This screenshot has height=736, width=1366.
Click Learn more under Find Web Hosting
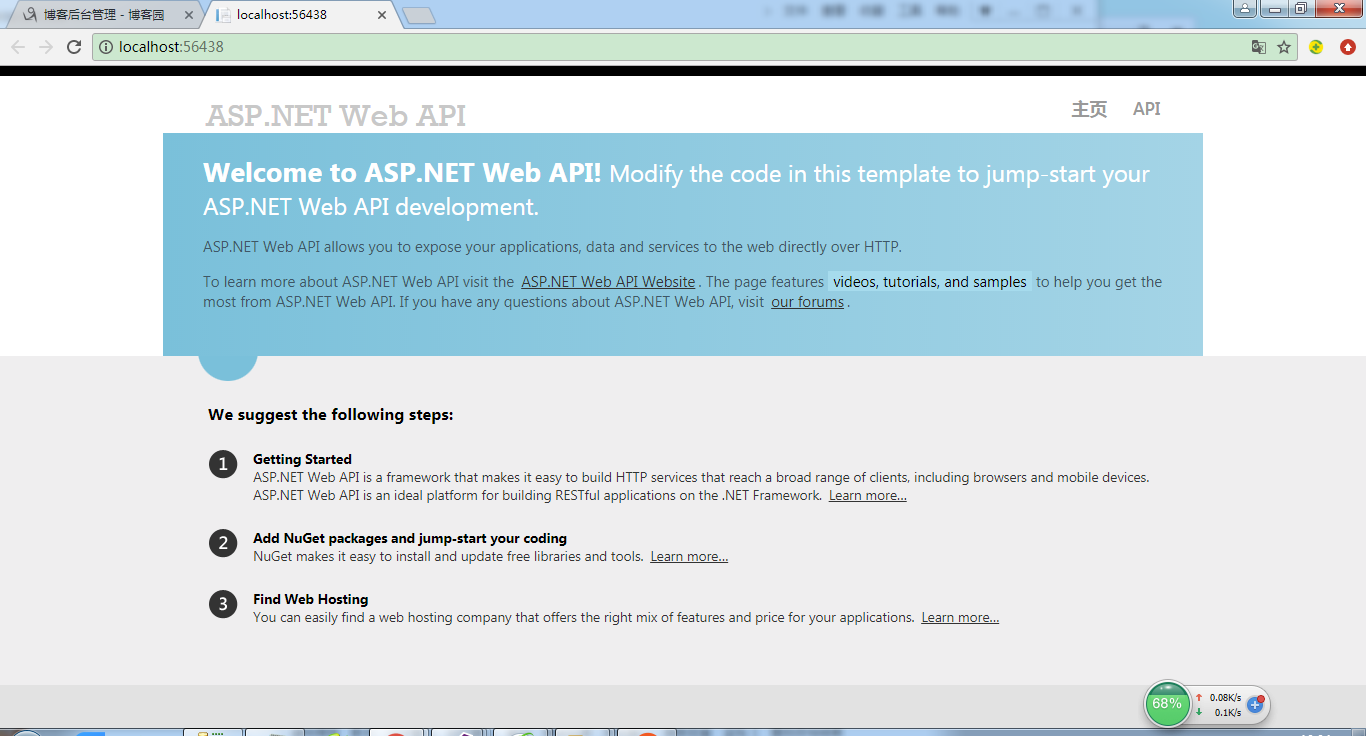960,618
